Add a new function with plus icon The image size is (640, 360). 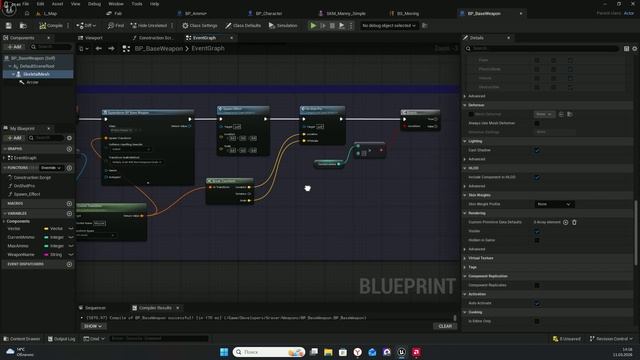pyautogui.click(x=69, y=168)
